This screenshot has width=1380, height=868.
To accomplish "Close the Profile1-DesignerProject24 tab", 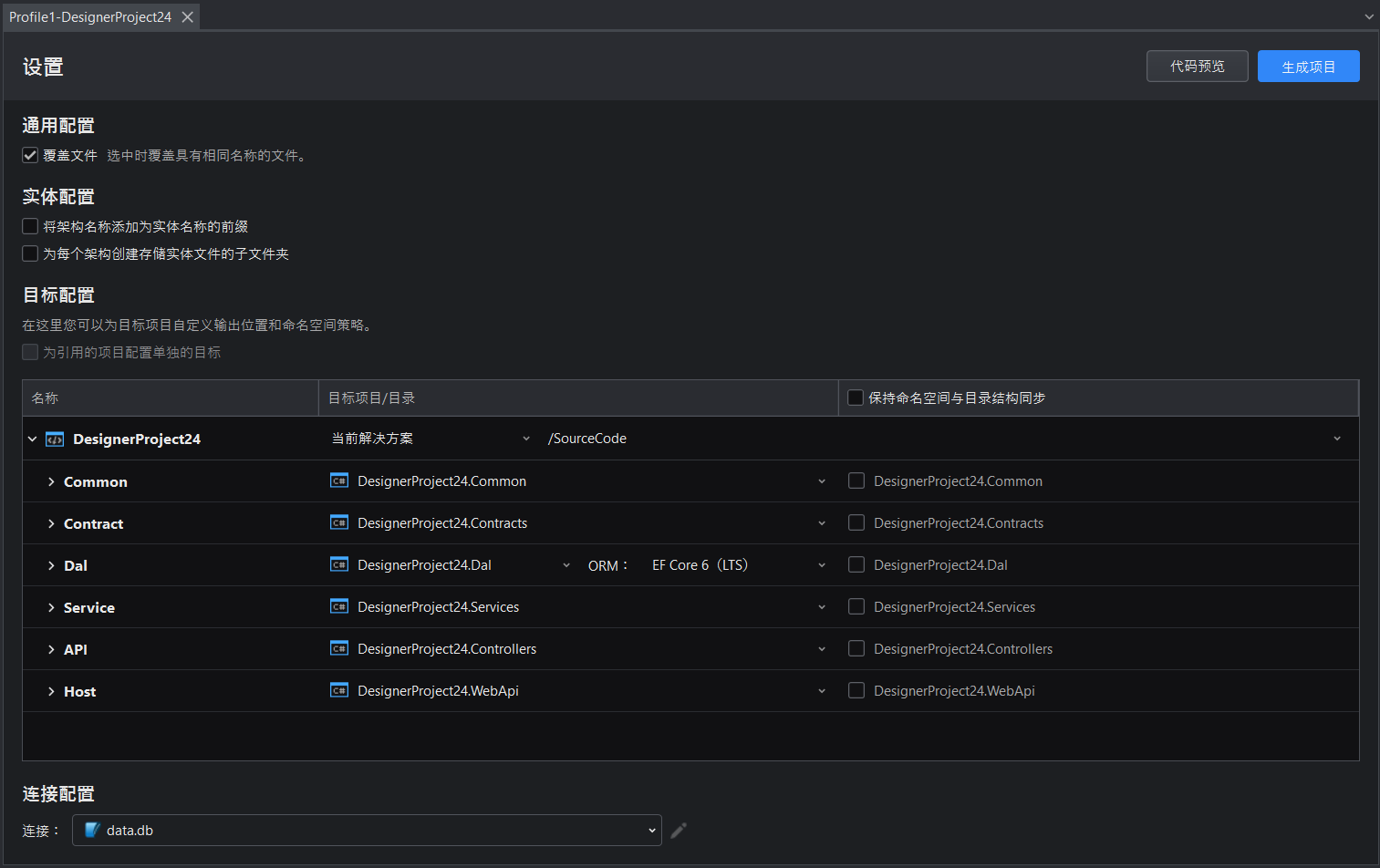I will click(187, 17).
